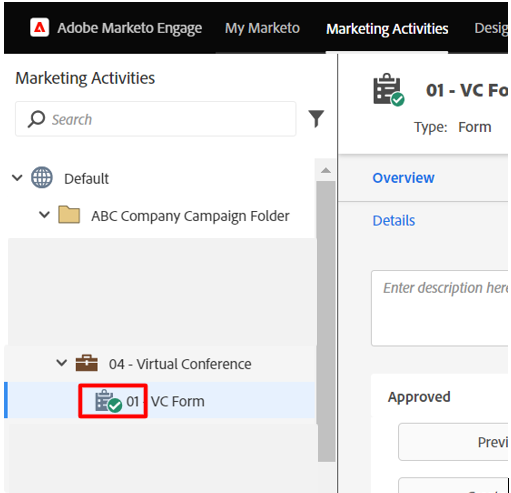Image resolution: width=511 pixels, height=493 pixels.
Task: Click the large approved form header icon
Action: (388, 89)
